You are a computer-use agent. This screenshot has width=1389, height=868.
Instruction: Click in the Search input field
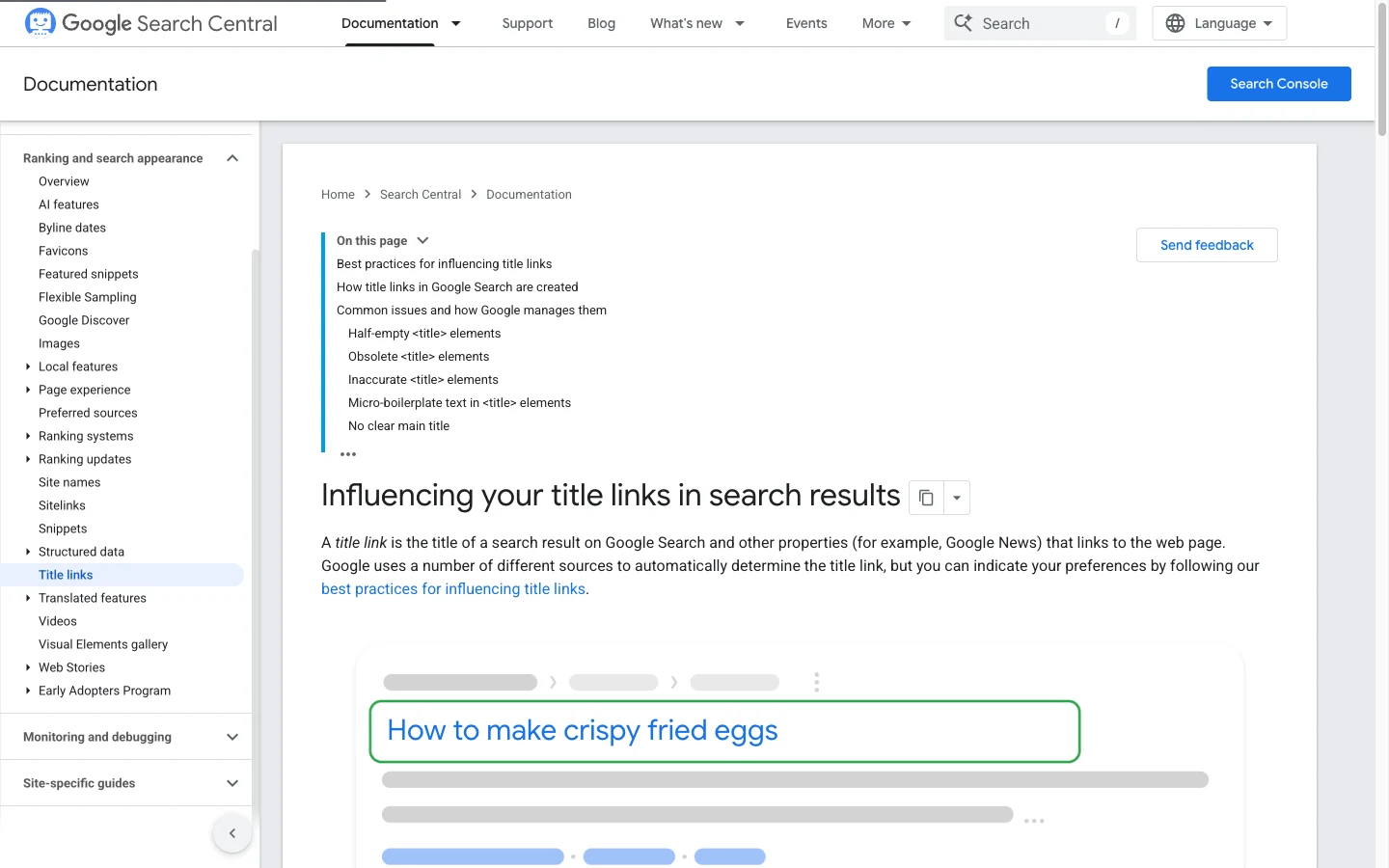(x=1040, y=23)
